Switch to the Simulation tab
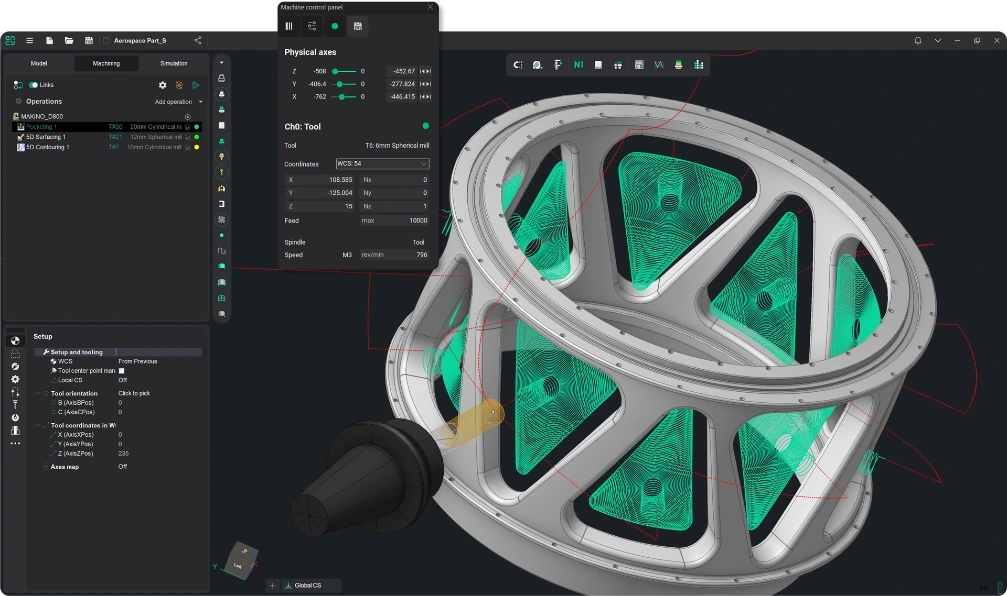 (173, 63)
